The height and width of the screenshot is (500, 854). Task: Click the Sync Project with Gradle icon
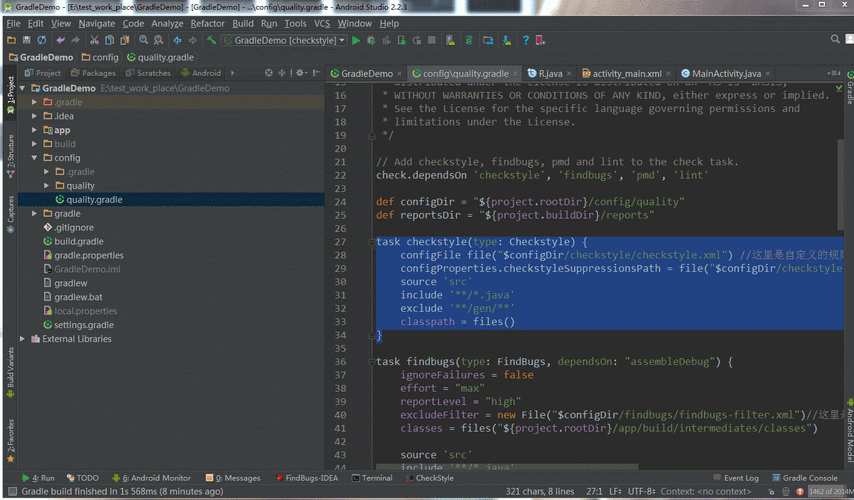tap(468, 40)
